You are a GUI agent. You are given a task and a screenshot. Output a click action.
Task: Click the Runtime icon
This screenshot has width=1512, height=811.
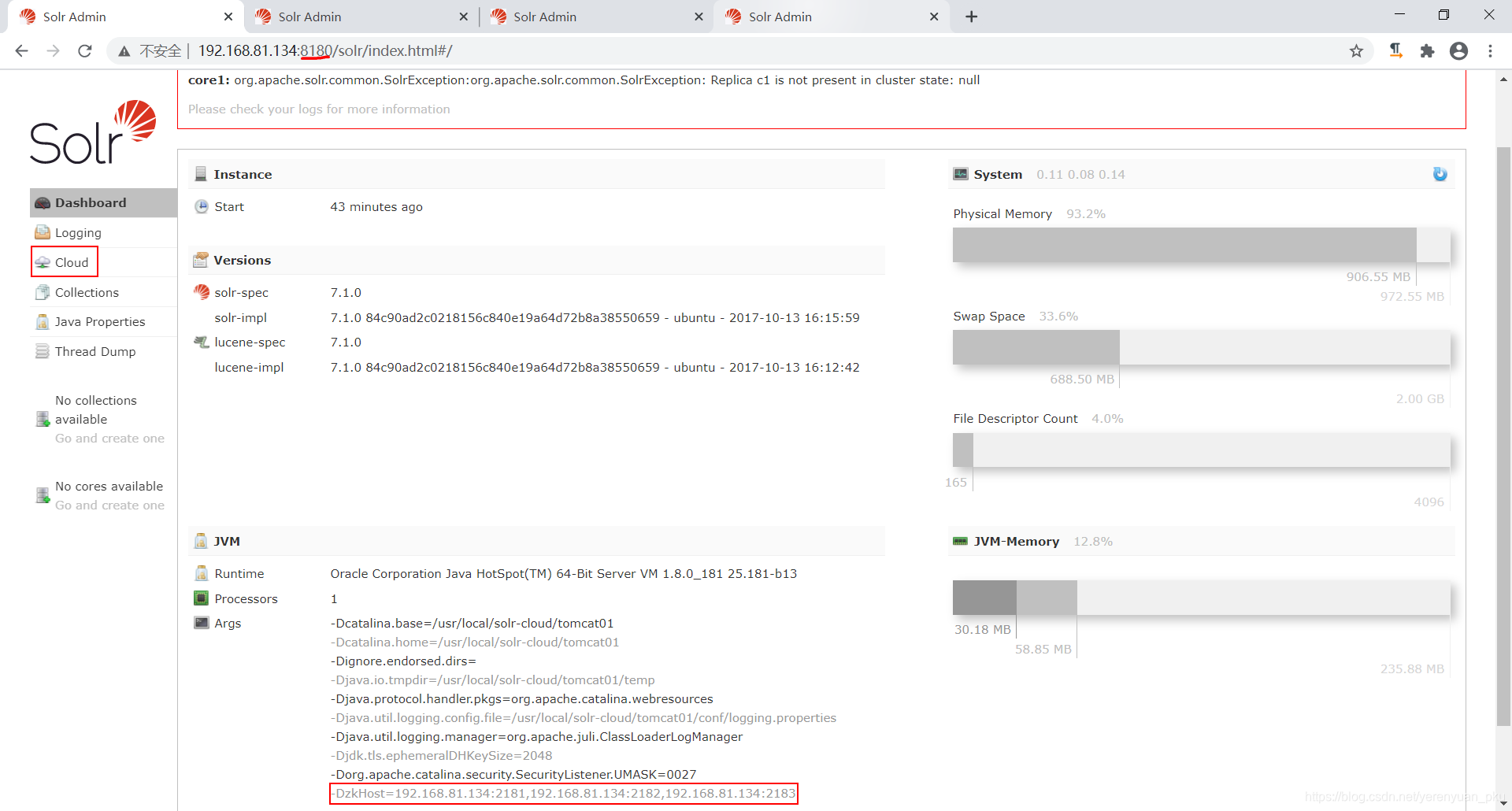[x=201, y=573]
